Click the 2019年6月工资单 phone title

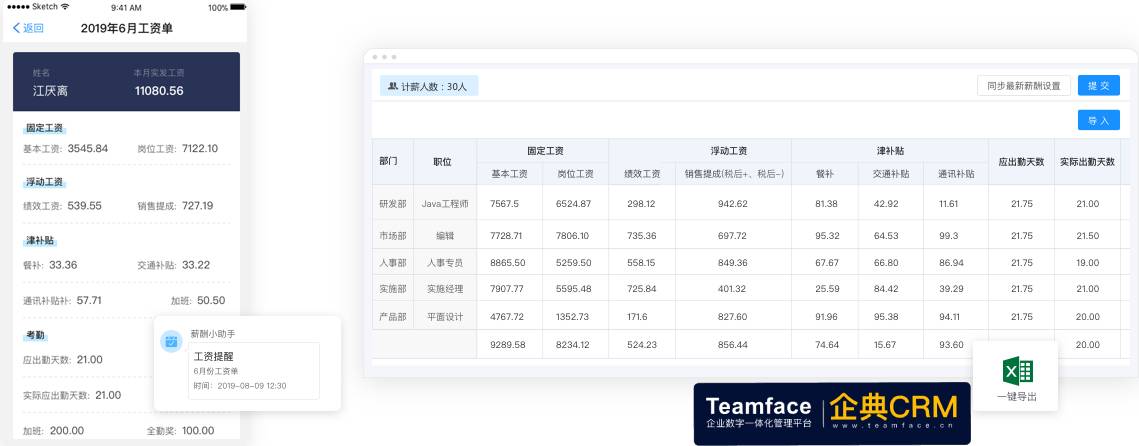pyautogui.click(x=126, y=28)
